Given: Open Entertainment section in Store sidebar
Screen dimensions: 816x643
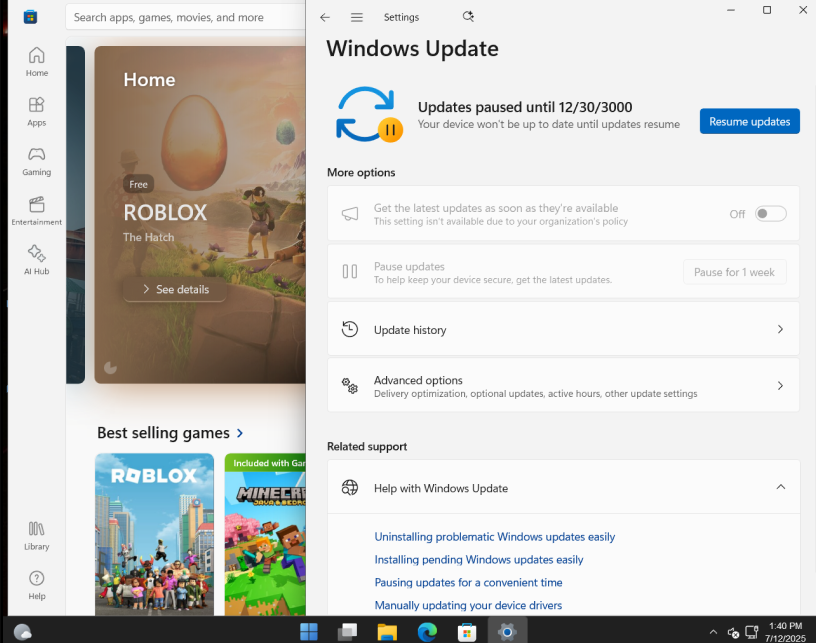Looking at the screenshot, I should 36,211.
